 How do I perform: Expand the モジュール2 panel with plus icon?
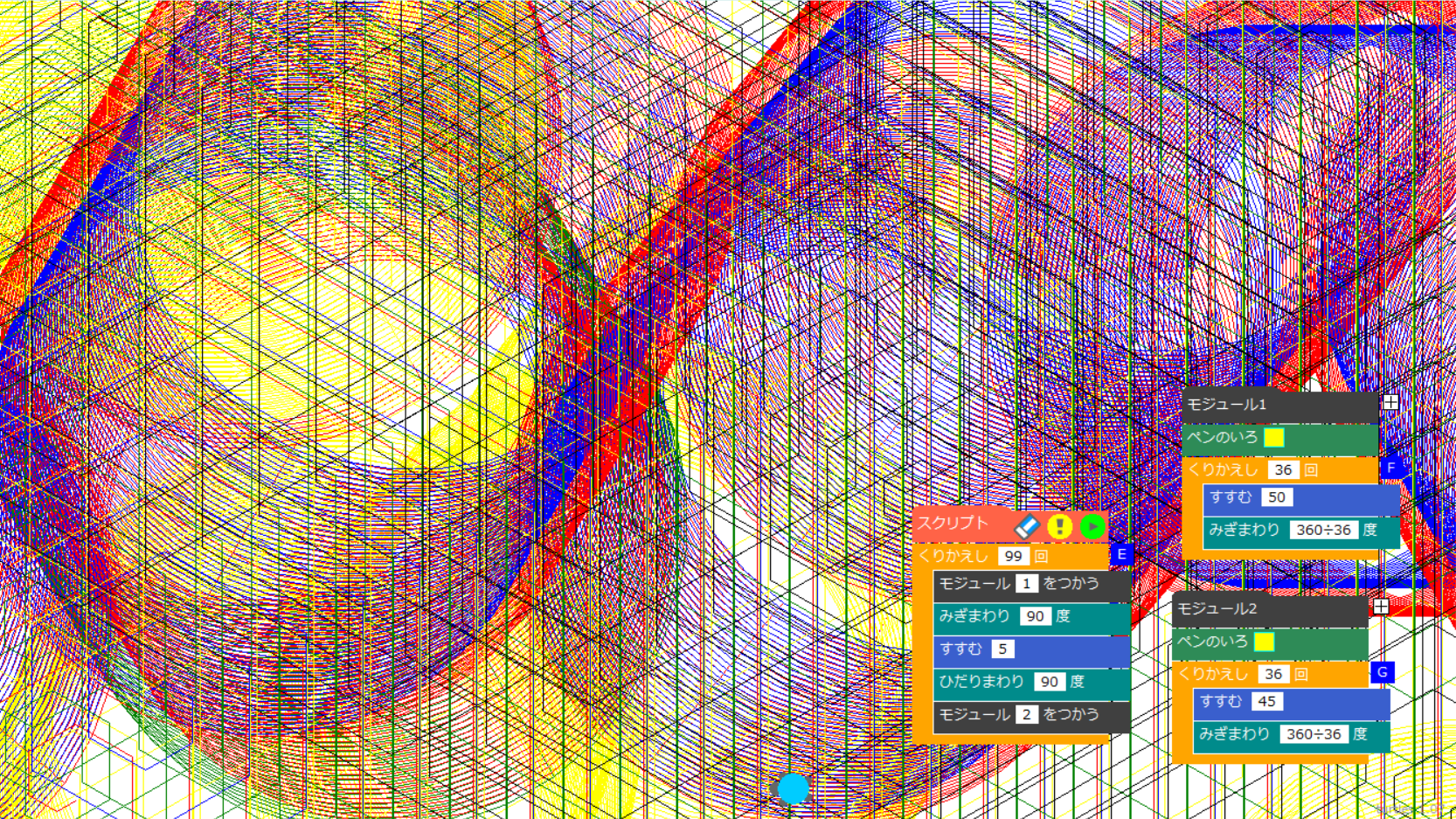pos(1381,607)
